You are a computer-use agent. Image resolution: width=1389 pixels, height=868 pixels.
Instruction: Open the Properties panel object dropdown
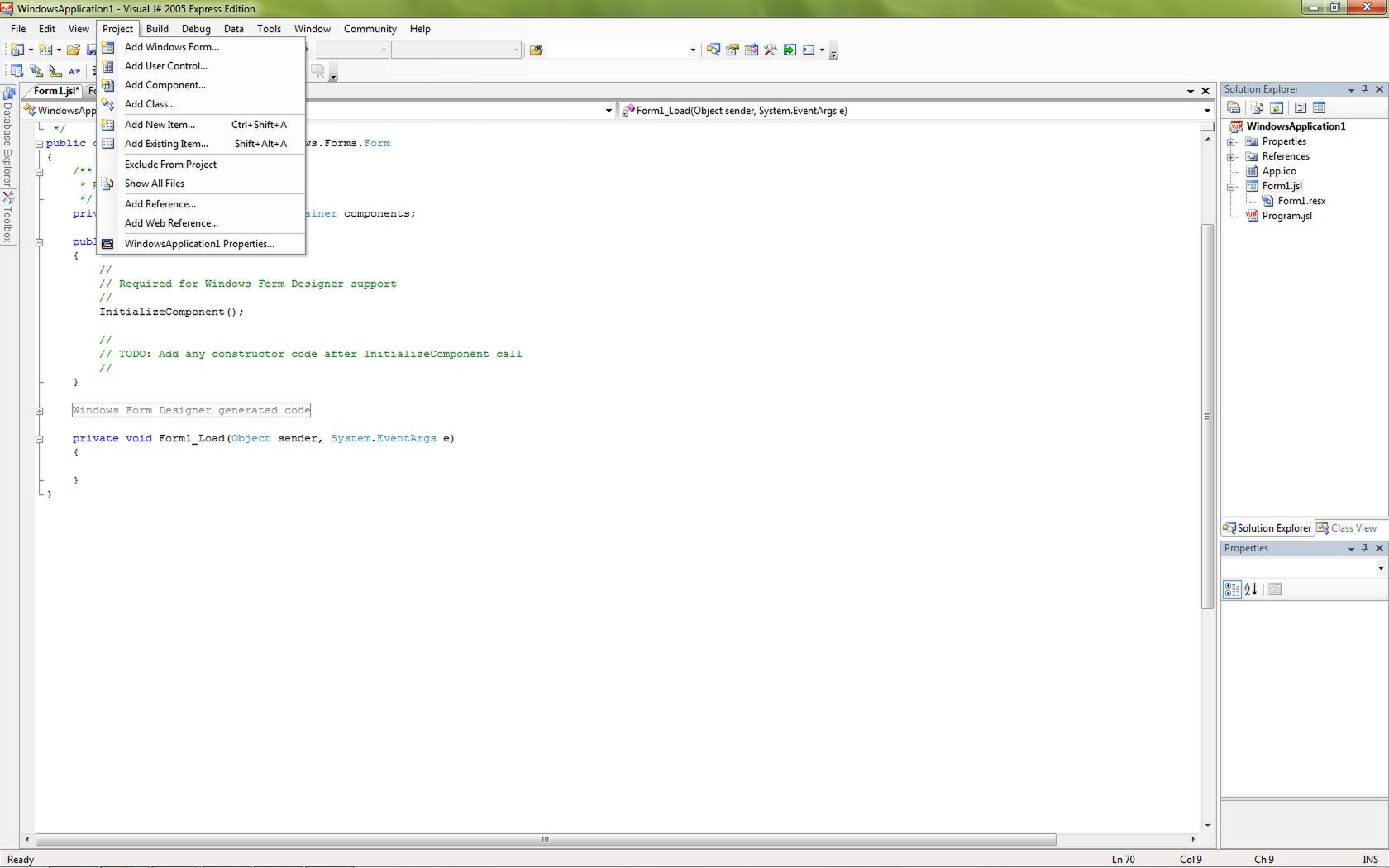[x=1380, y=568]
